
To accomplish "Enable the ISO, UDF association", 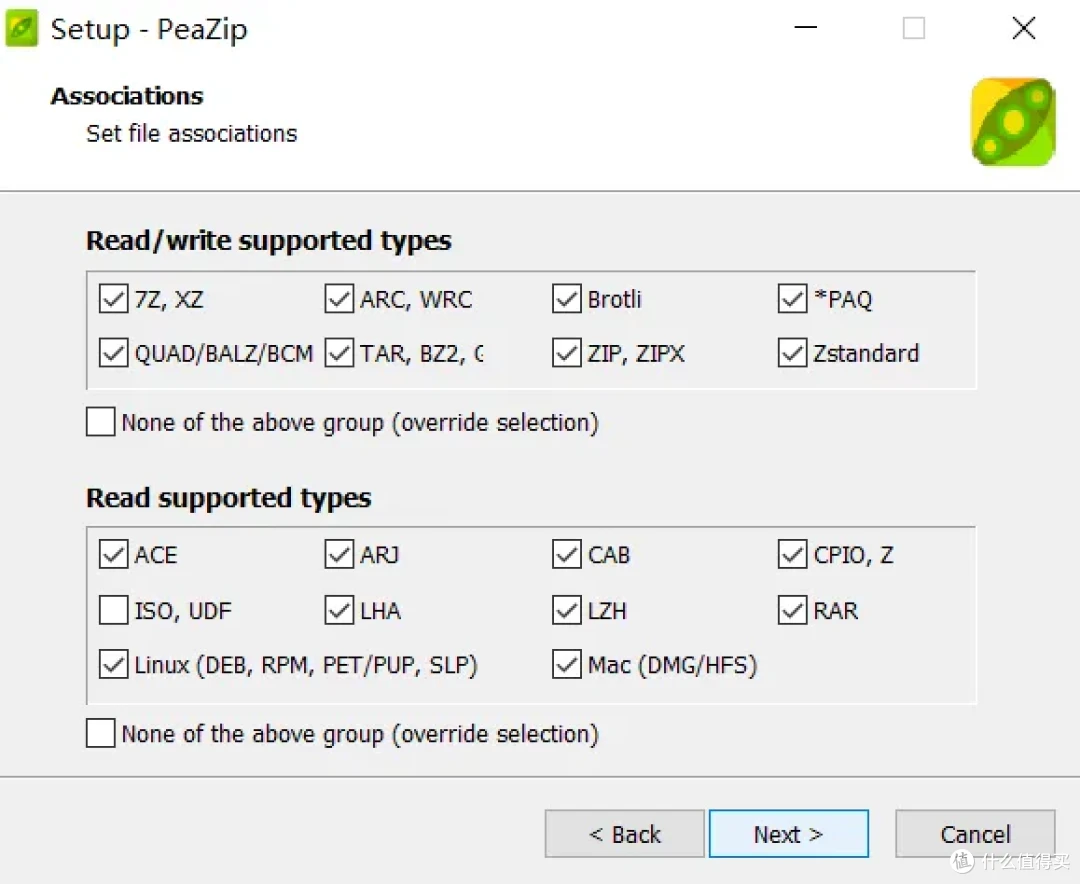I will tap(114, 610).
